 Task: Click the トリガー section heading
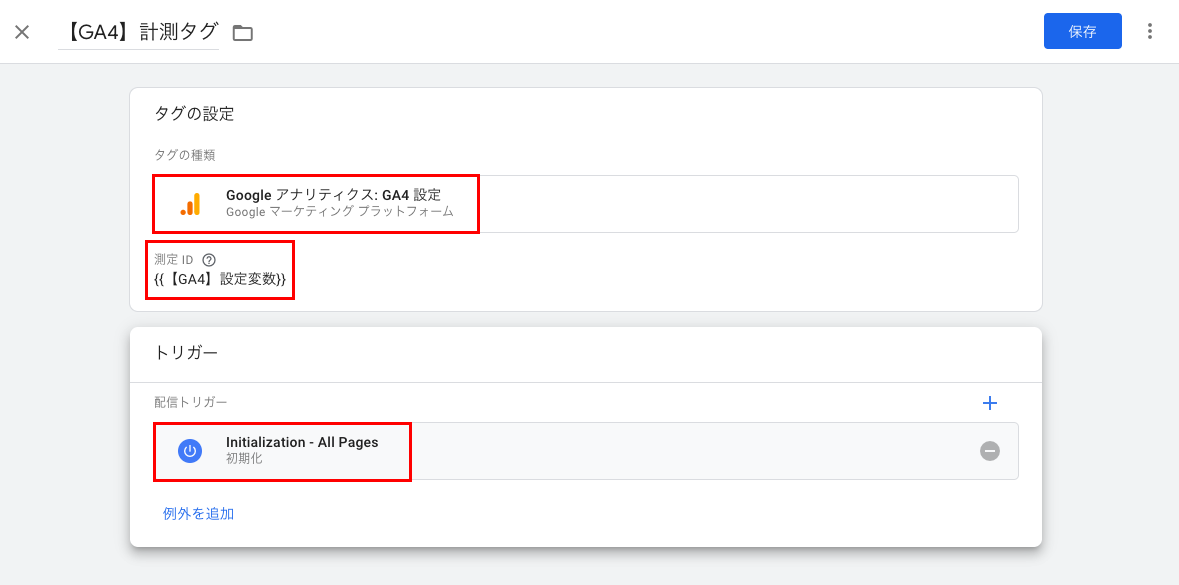pyautogui.click(x=186, y=352)
